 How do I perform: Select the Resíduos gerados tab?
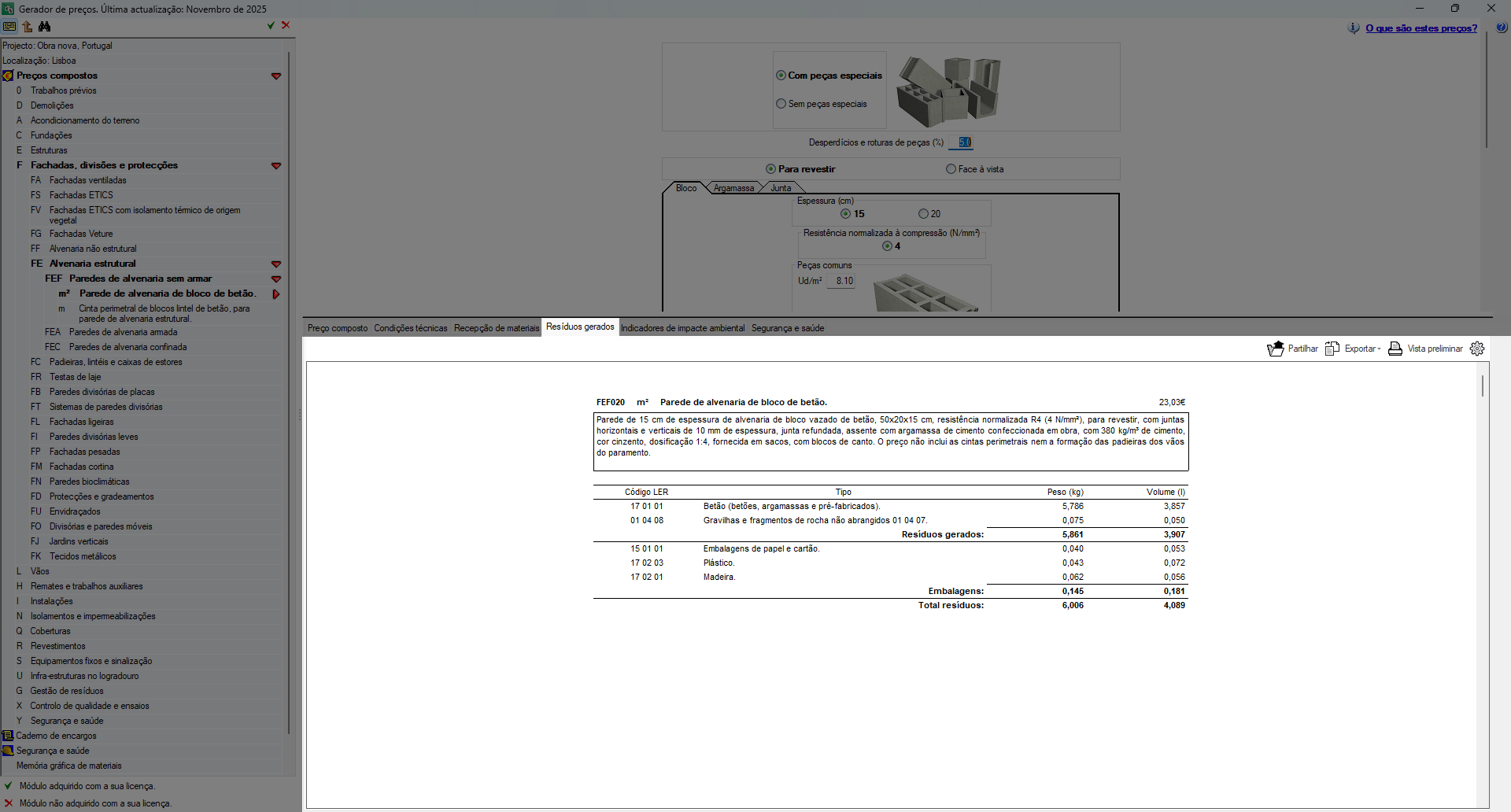click(580, 327)
